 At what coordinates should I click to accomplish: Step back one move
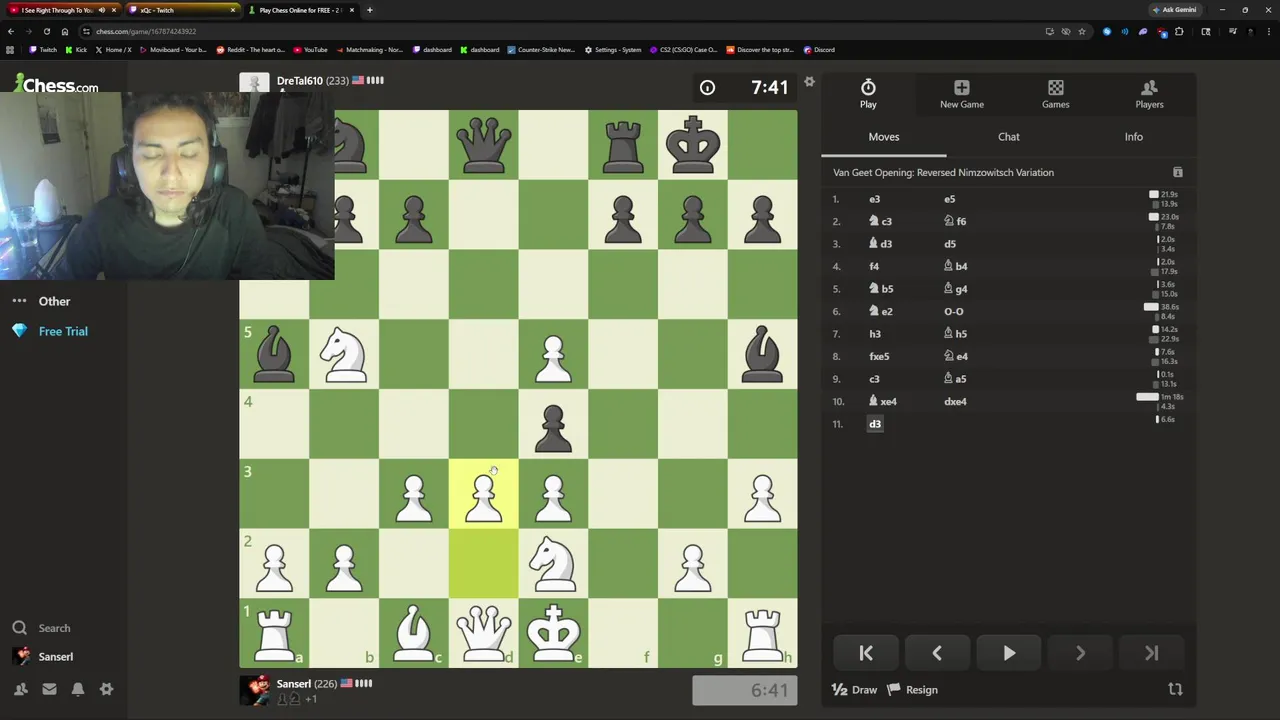click(x=937, y=653)
